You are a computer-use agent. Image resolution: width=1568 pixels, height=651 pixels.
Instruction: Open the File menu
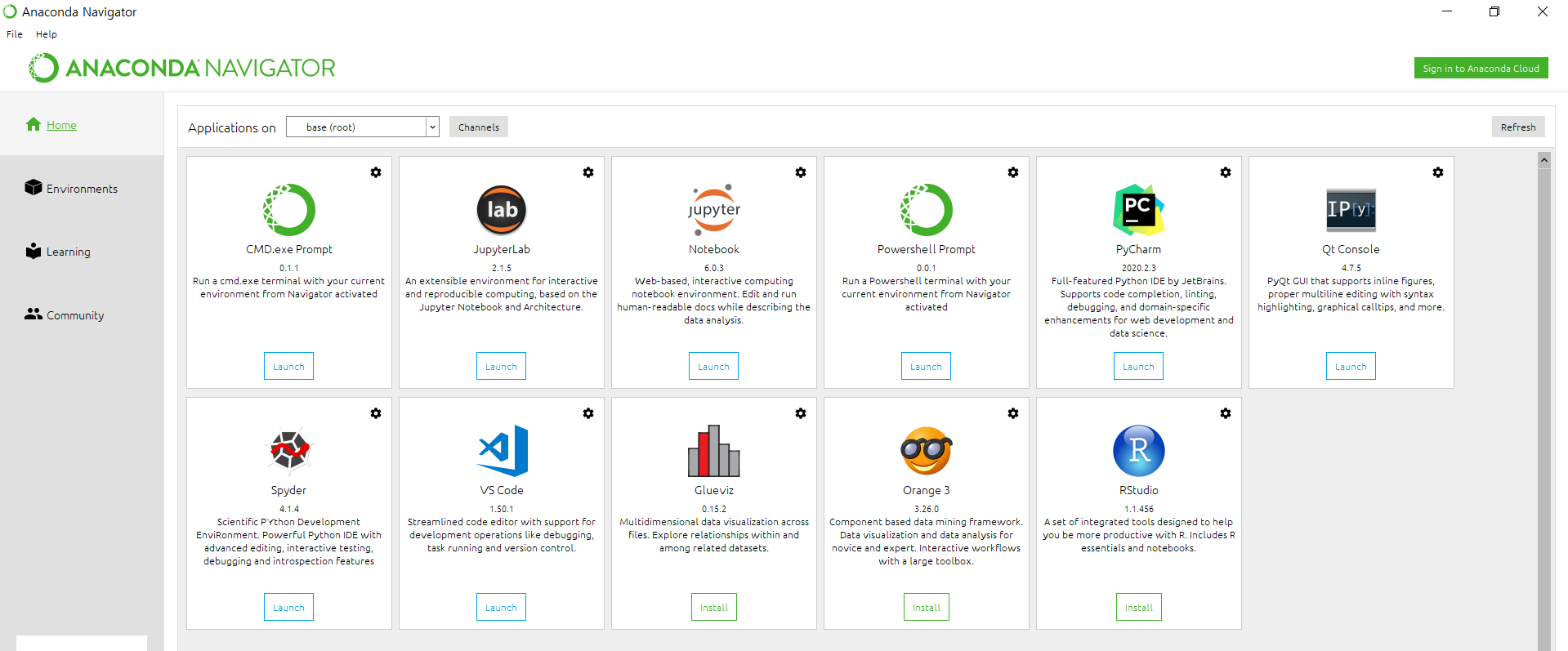click(x=15, y=34)
